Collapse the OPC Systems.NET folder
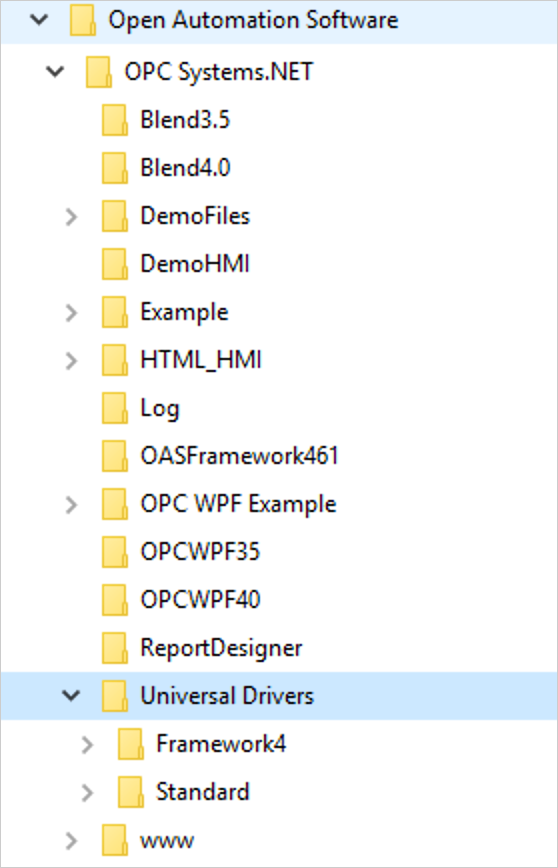 [55, 71]
